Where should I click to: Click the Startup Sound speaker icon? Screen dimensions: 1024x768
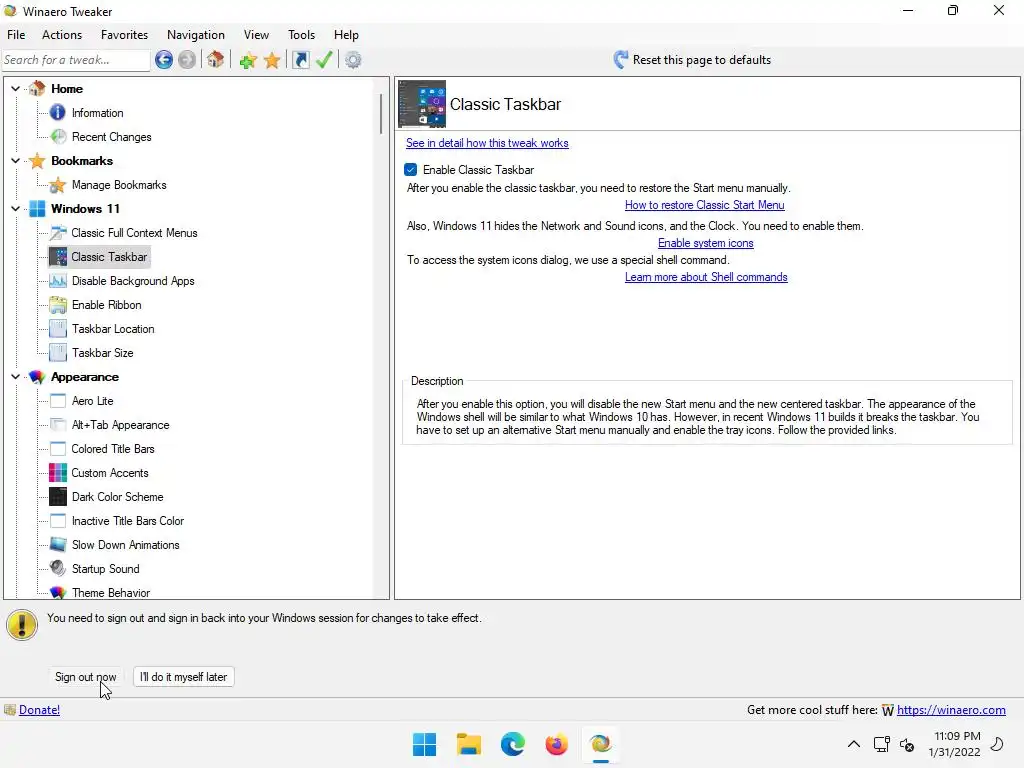click(x=58, y=569)
